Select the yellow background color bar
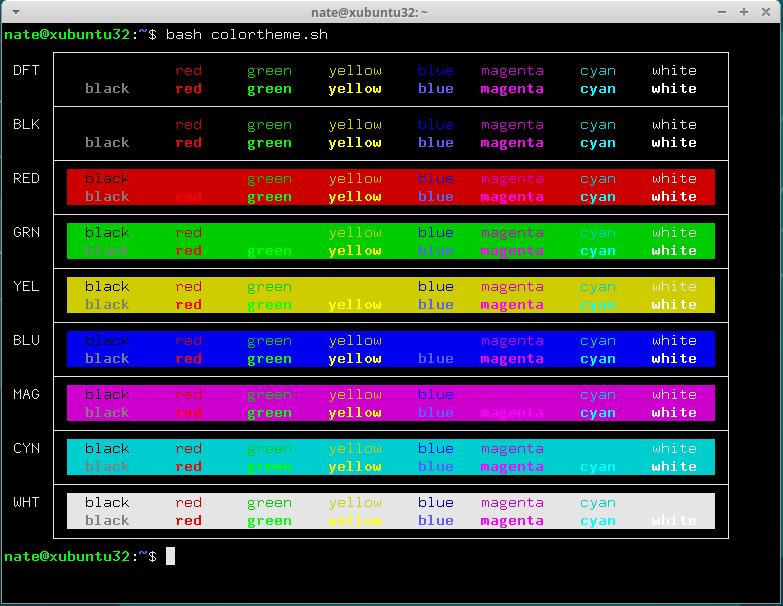The image size is (783, 606). click(x=390, y=295)
